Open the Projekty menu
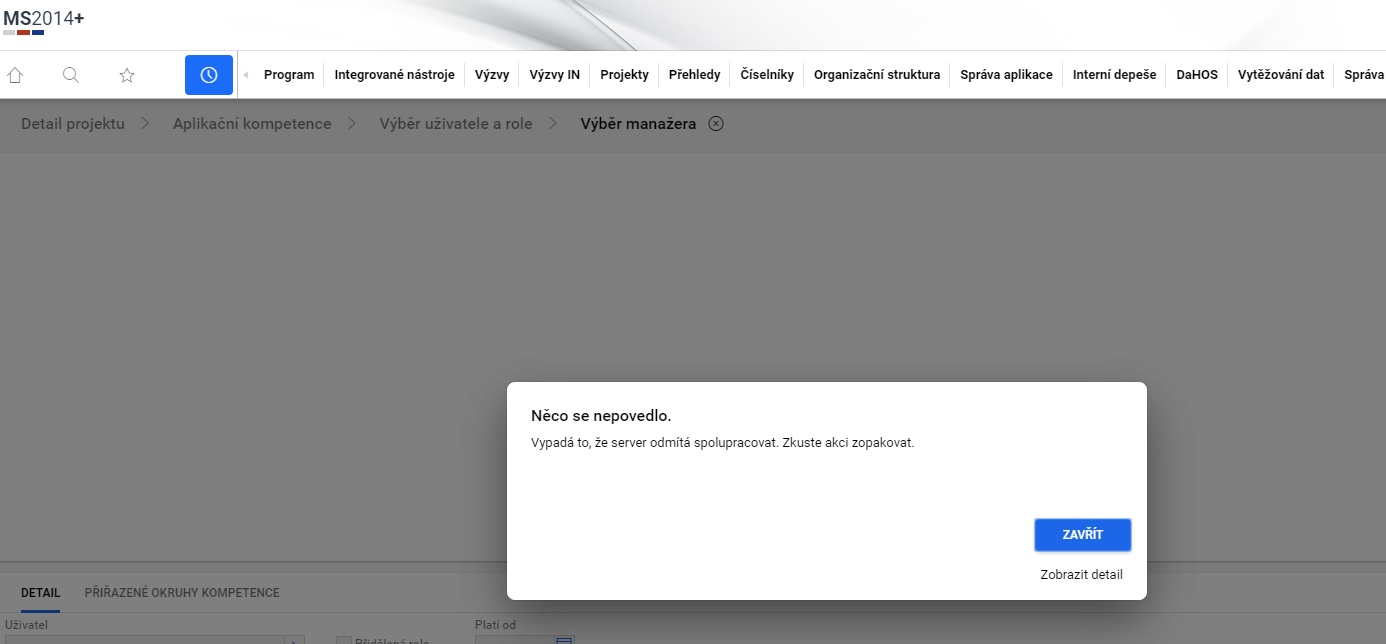The width and height of the screenshot is (1386, 644). click(x=624, y=75)
